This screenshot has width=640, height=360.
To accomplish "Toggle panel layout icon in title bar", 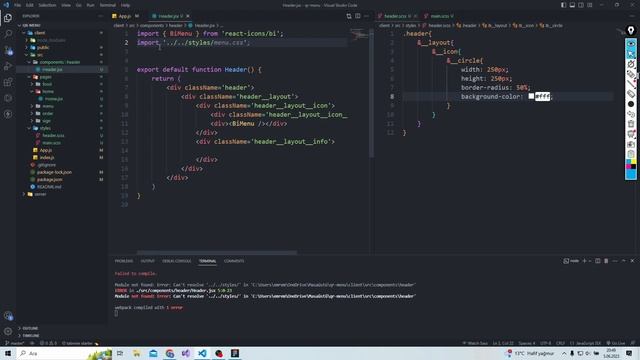I will coord(572,5).
